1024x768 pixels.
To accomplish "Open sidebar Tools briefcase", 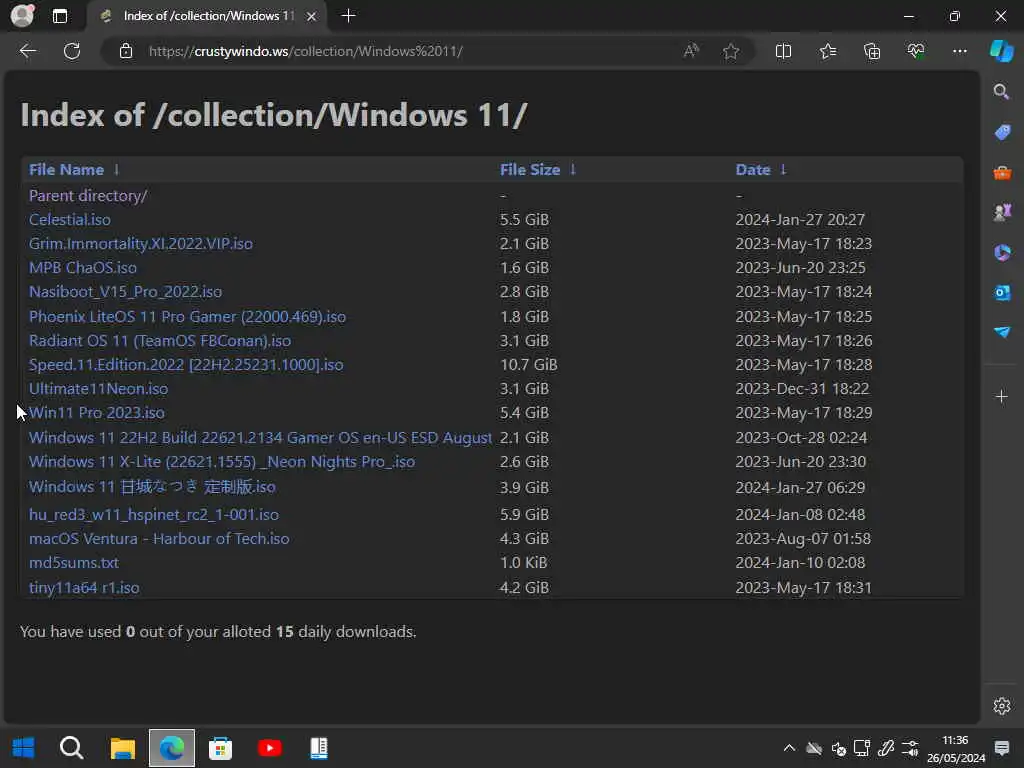I will click(1002, 172).
